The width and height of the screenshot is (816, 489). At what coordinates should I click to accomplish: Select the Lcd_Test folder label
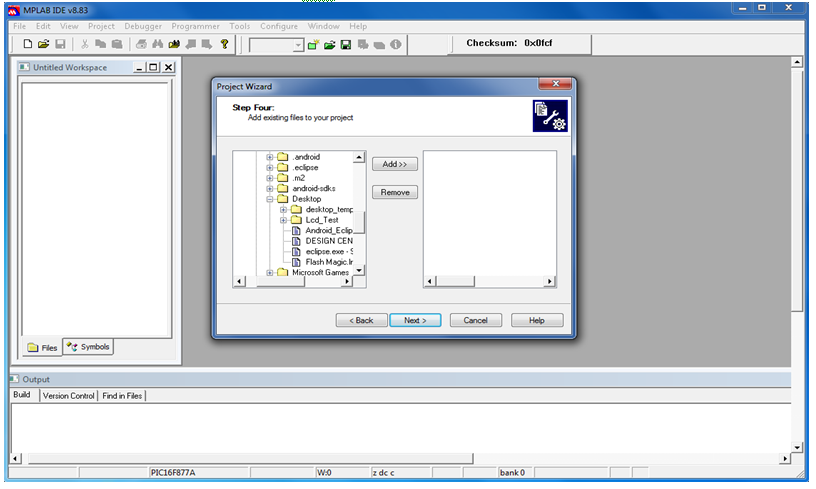tap(322, 220)
